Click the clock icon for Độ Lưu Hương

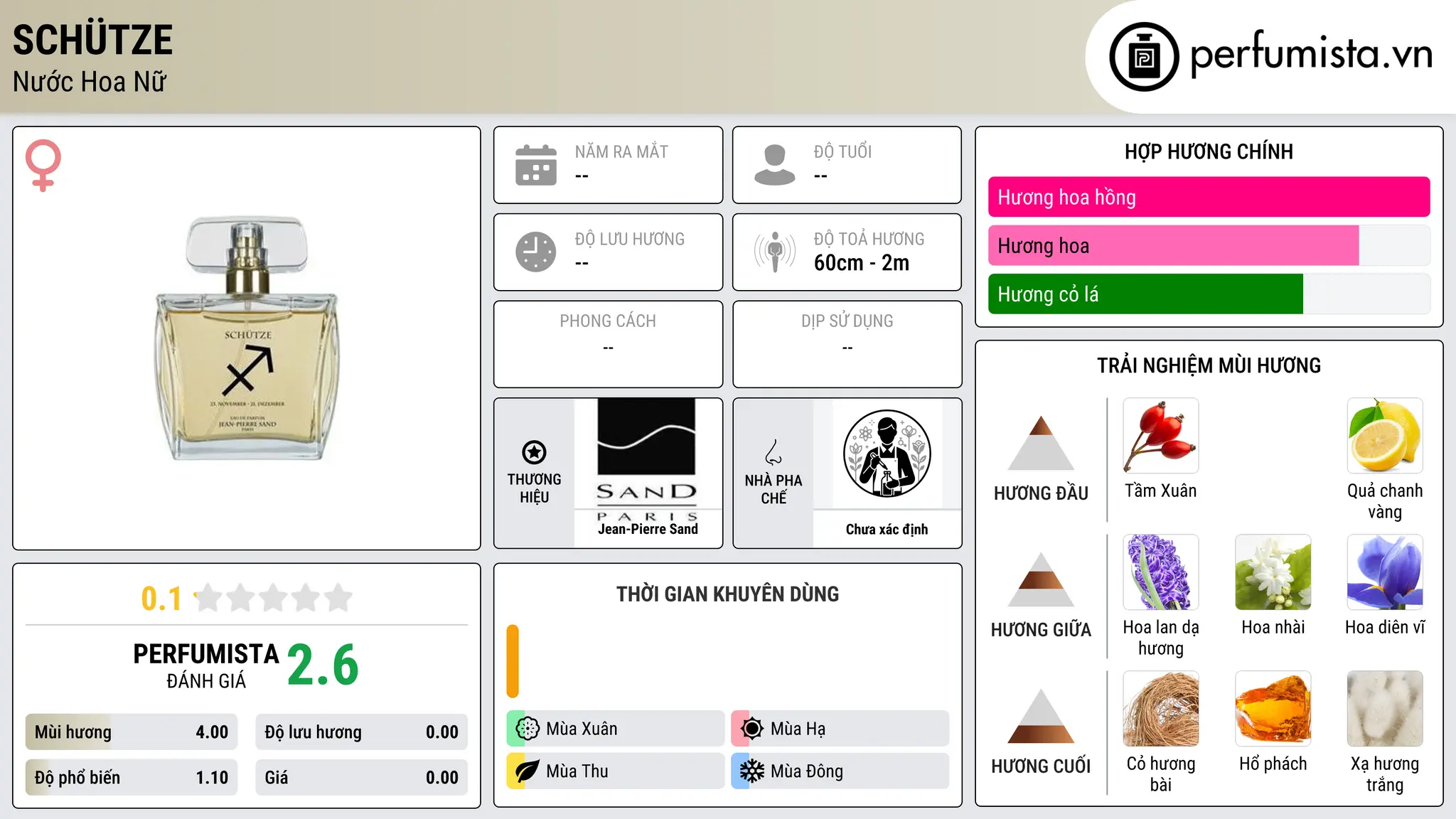pyautogui.click(x=536, y=252)
